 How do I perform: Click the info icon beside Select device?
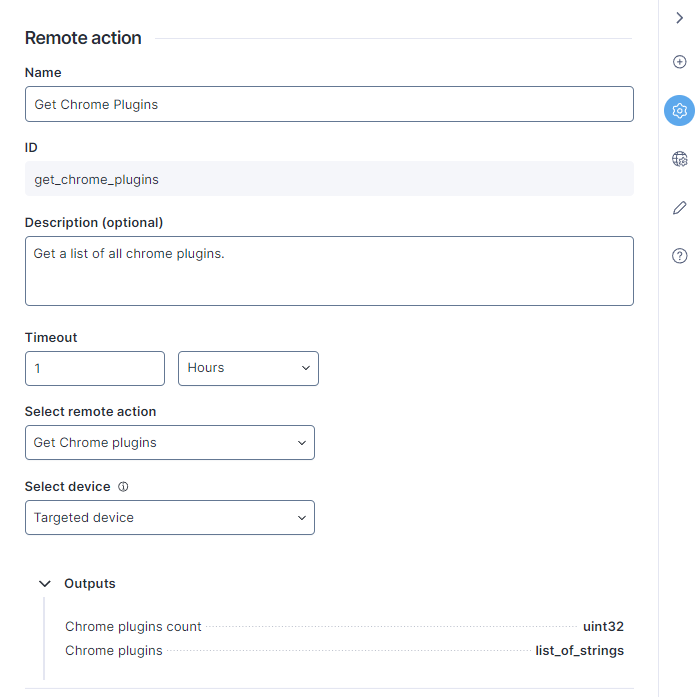(x=123, y=487)
